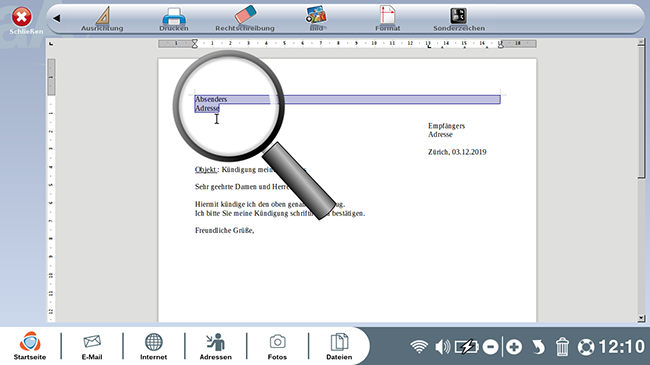Go to Startseite home
This screenshot has width=650, height=365.
tap(30, 346)
